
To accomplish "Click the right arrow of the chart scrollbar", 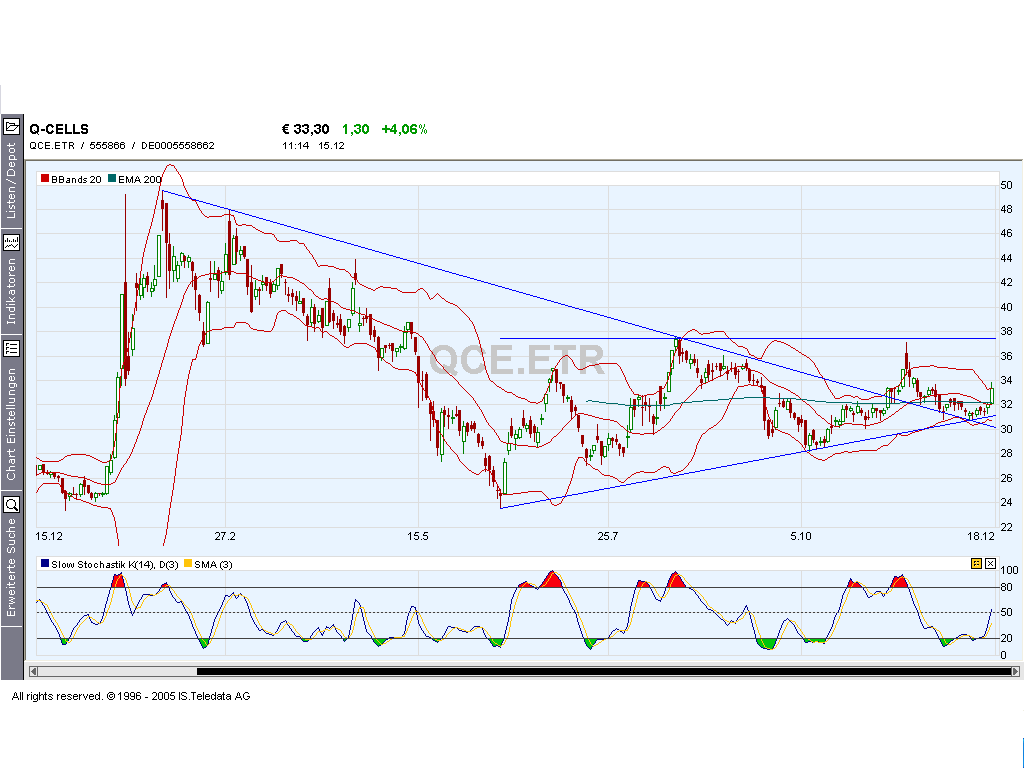I will pos(1016,671).
